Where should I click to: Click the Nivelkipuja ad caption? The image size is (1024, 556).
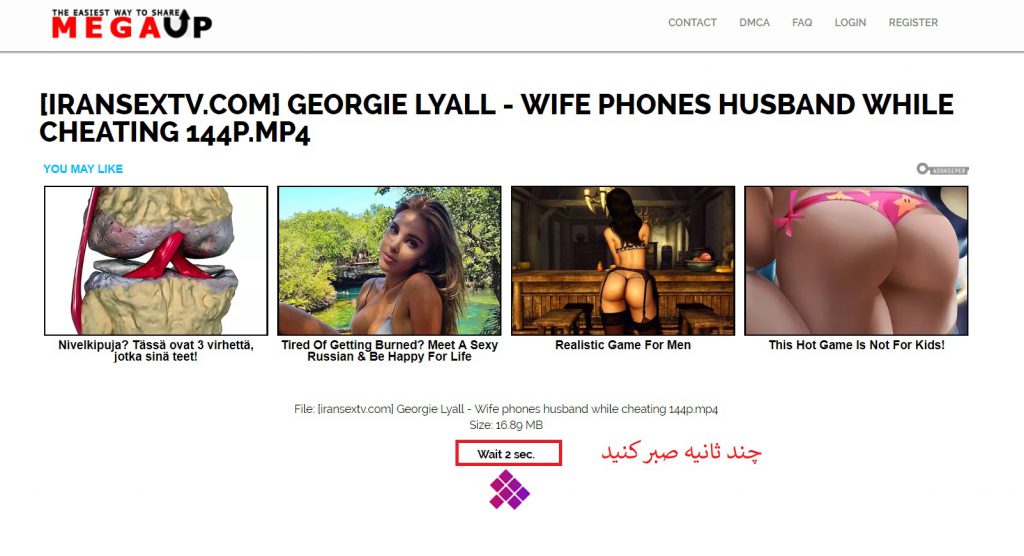click(156, 350)
